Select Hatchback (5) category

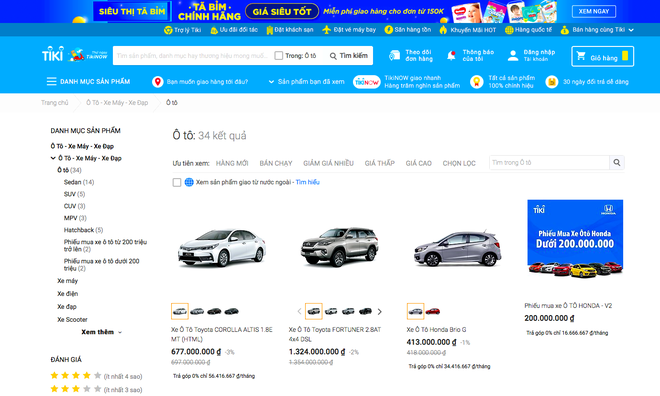pyautogui.click(x=83, y=230)
